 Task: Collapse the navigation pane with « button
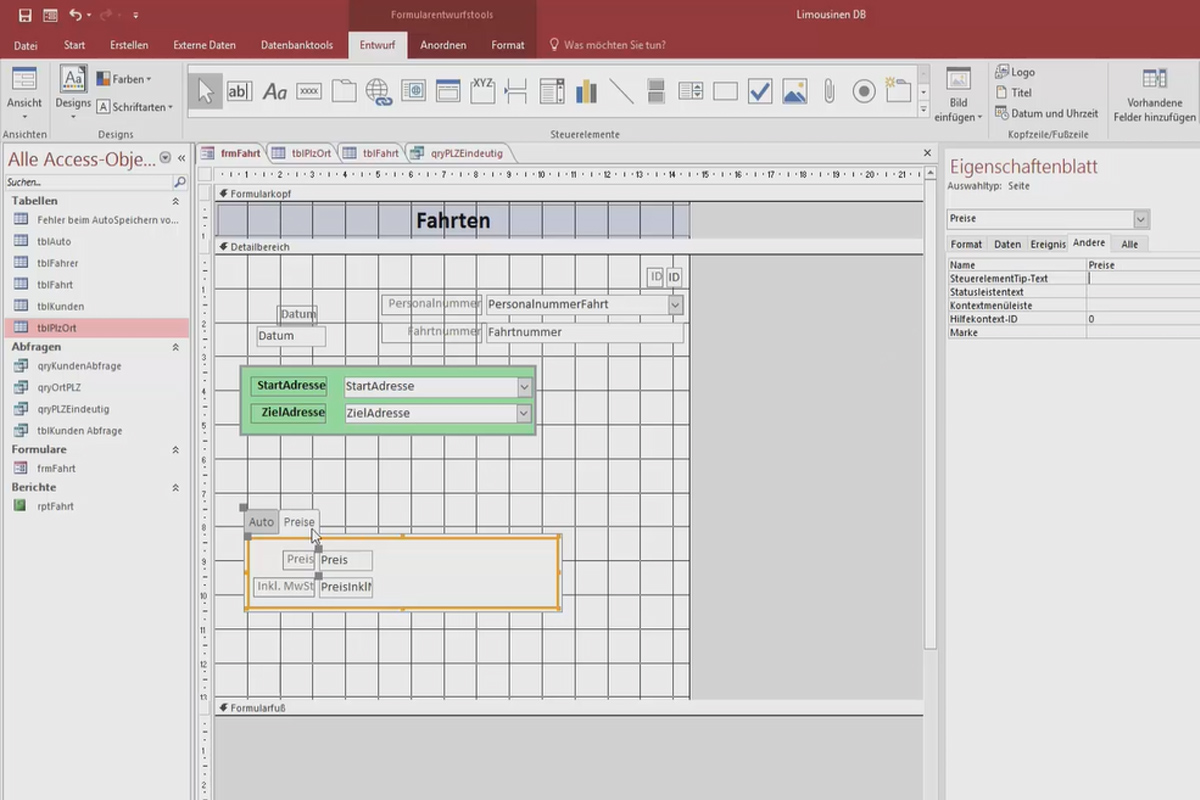181,159
